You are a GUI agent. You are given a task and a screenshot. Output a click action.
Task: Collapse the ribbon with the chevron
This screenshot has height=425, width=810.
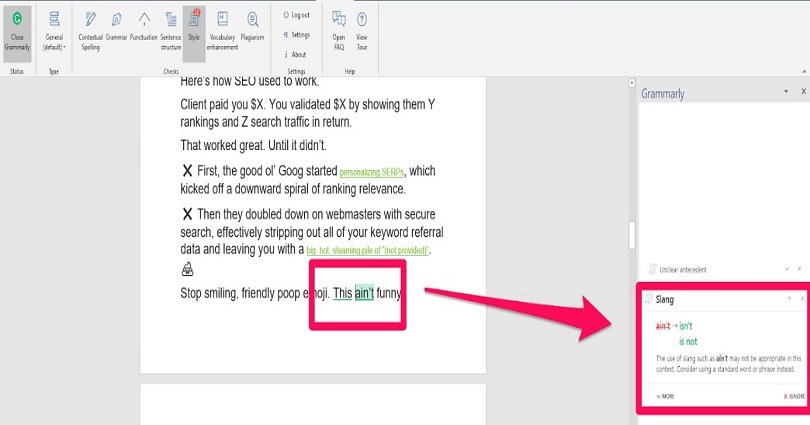pyautogui.click(x=804, y=71)
